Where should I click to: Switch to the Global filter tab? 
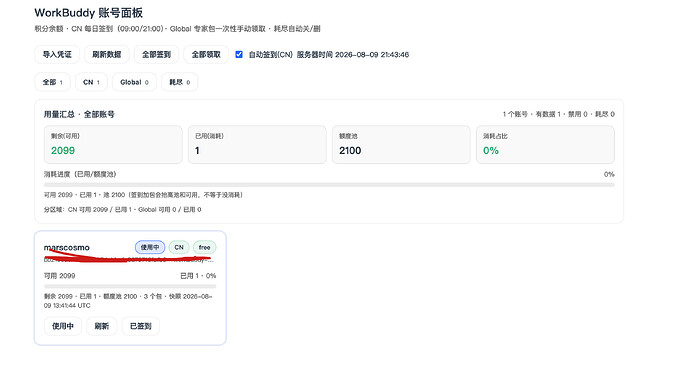click(134, 82)
